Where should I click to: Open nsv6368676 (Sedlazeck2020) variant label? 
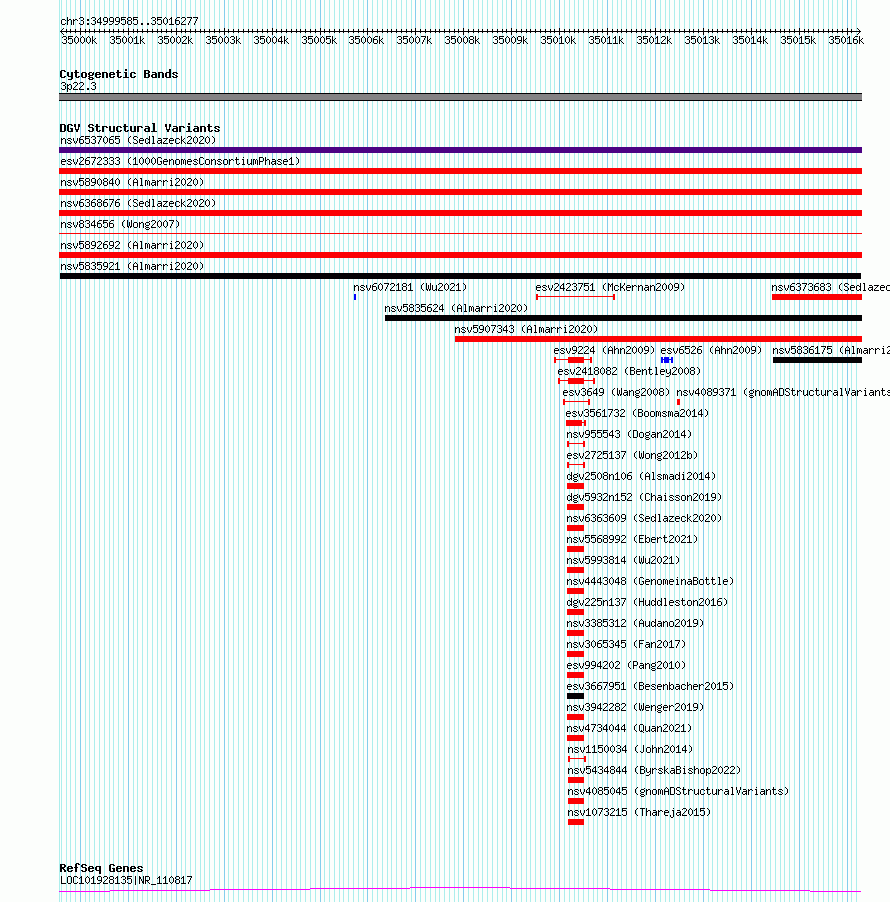click(x=138, y=204)
